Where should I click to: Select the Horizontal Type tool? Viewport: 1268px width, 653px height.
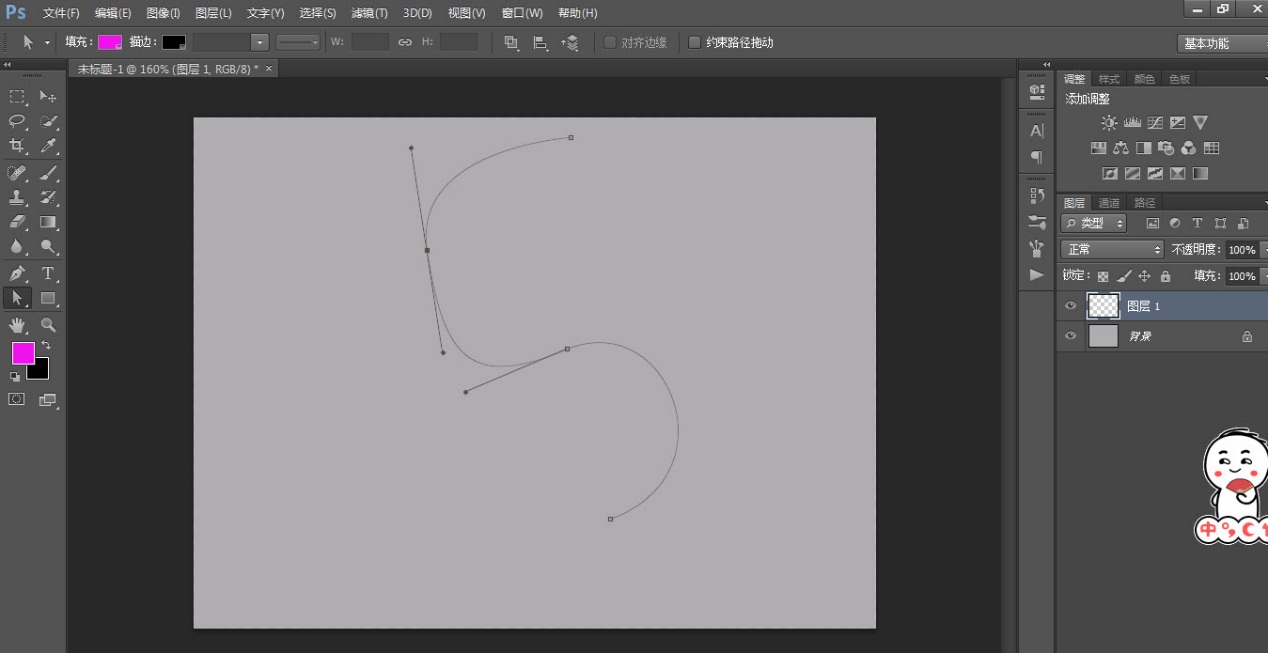click(x=47, y=273)
